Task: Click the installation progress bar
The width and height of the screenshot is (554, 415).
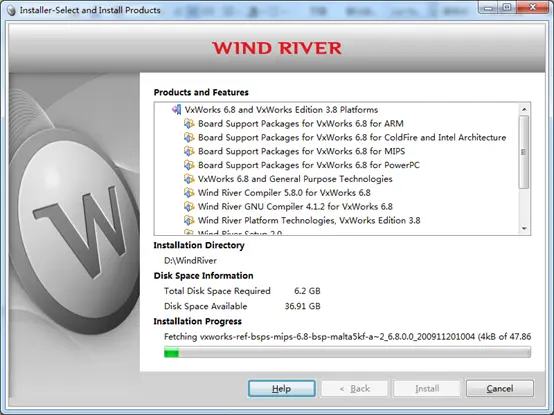Action: pyautogui.click(x=347, y=352)
